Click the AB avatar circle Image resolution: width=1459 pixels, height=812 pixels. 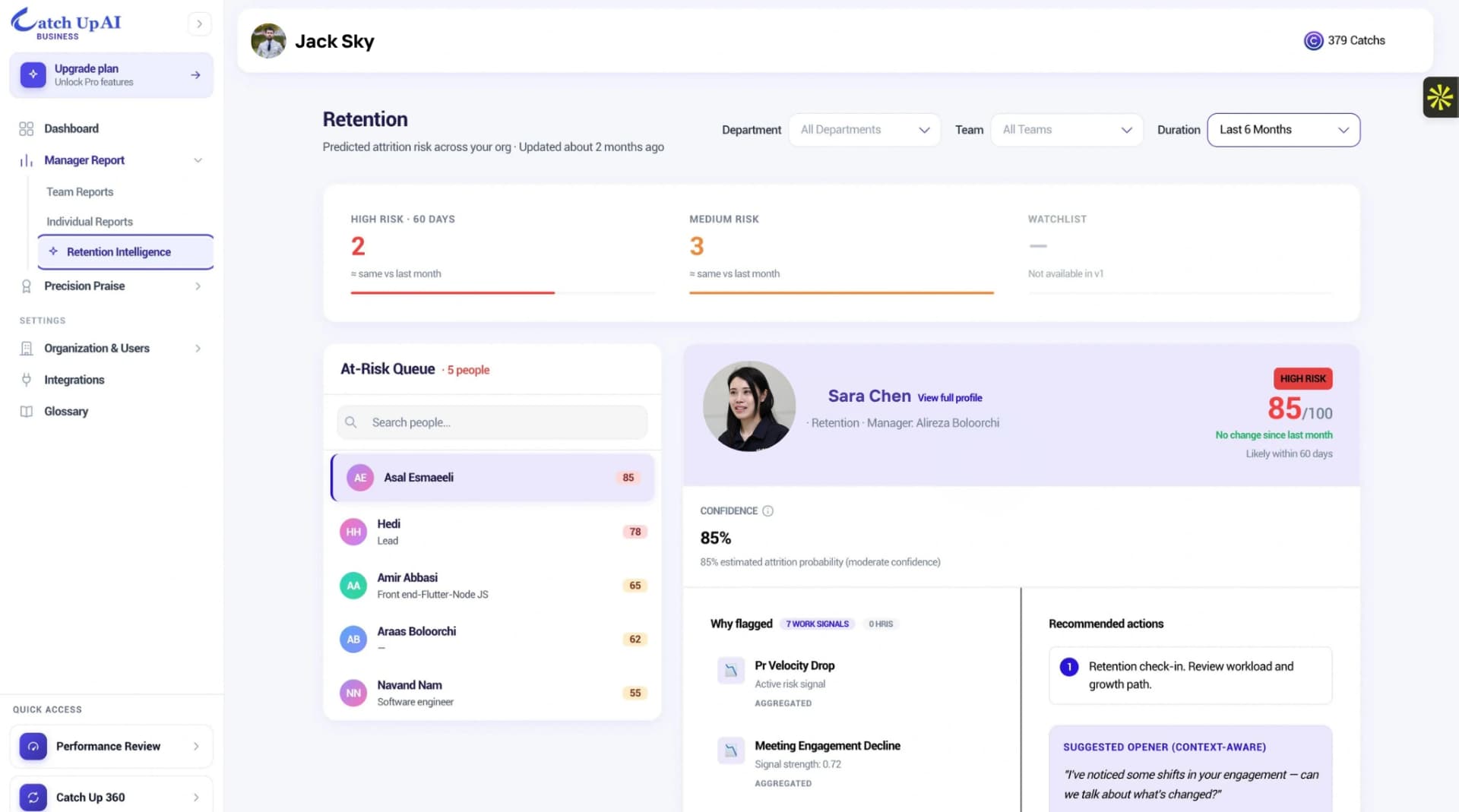pos(353,640)
